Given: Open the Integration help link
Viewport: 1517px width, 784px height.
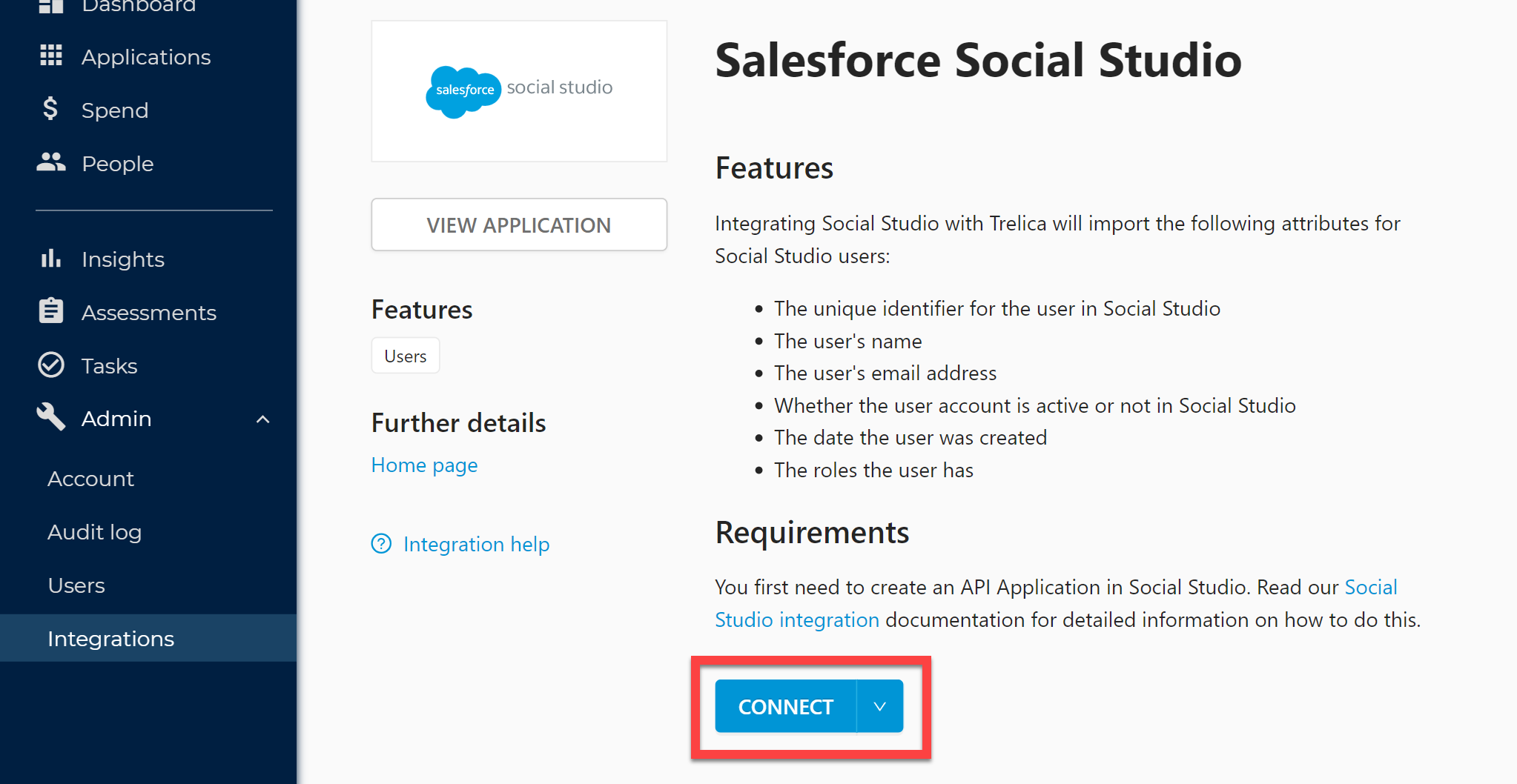Looking at the screenshot, I should (476, 545).
